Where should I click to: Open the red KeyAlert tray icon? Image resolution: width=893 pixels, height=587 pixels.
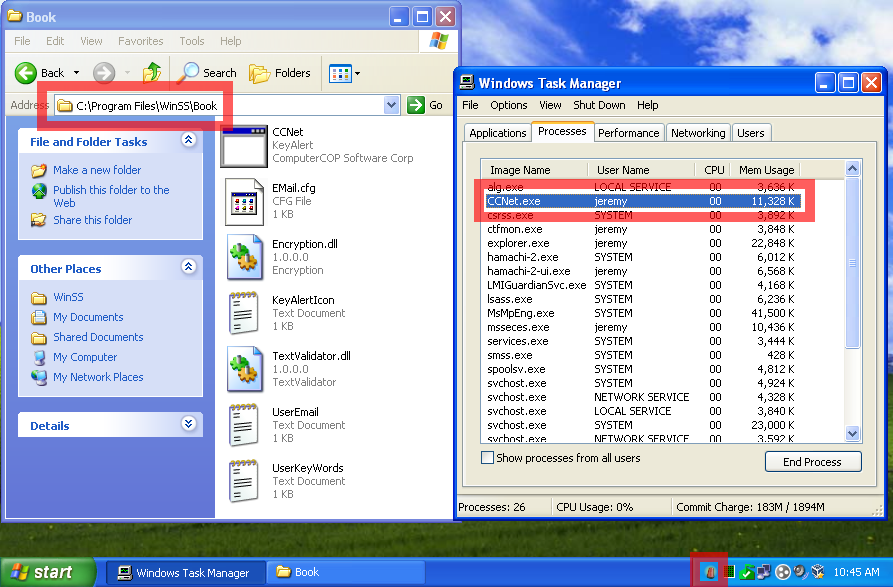[x=709, y=571]
